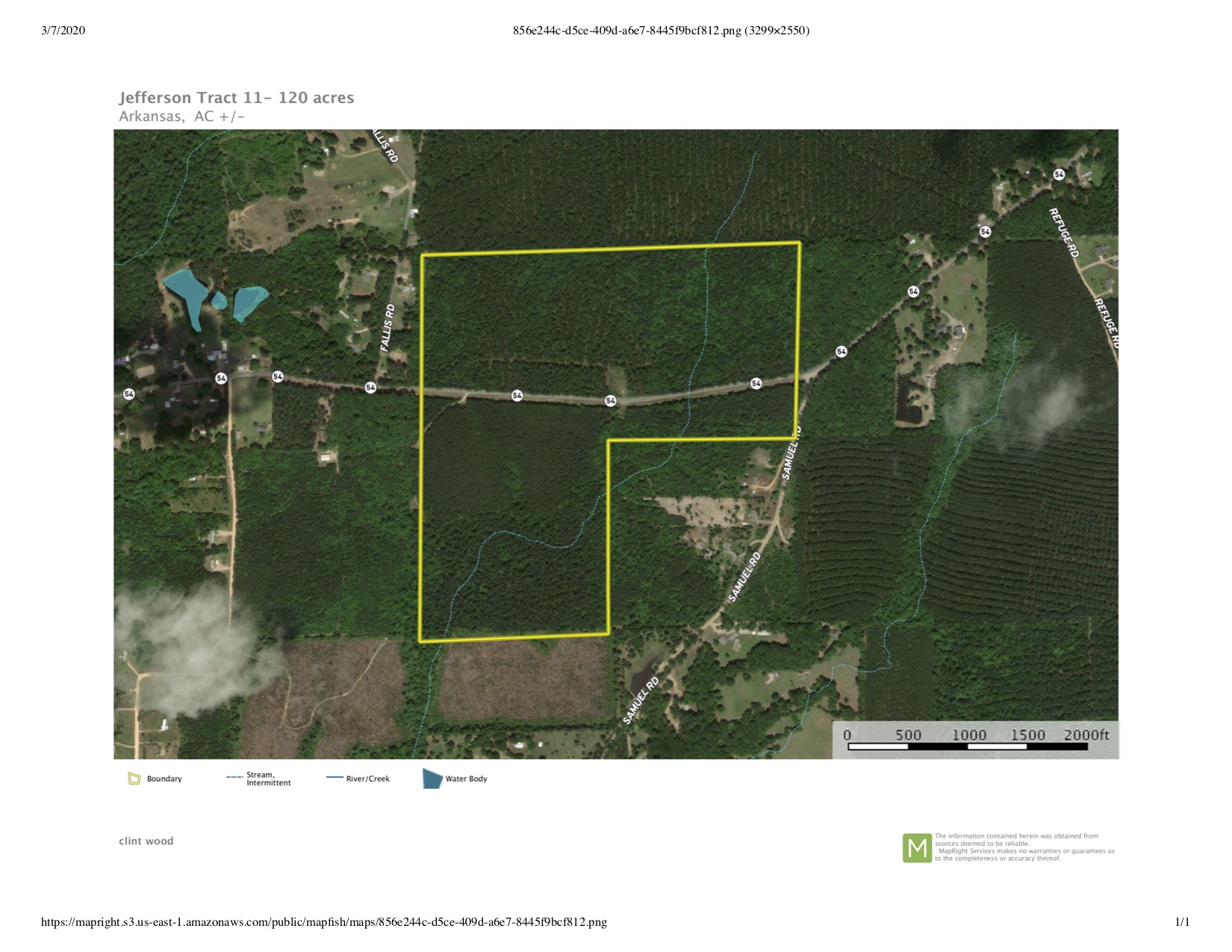
Task: Click the 1/1 page number indicator
Action: (1182, 922)
